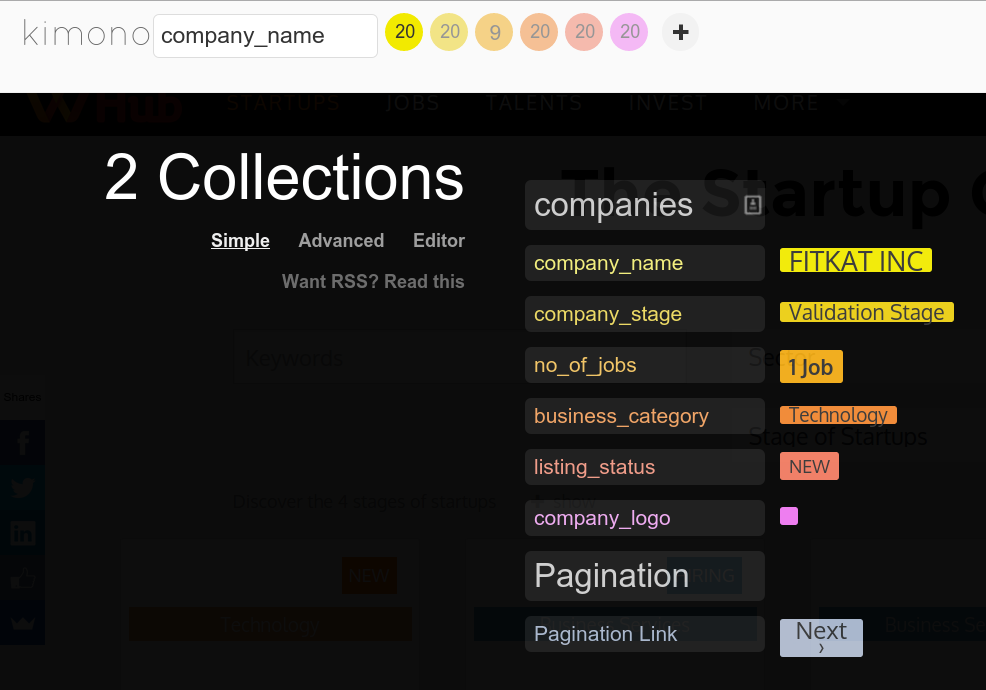
Task: Select the yellow 20 property circle
Action: [404, 32]
